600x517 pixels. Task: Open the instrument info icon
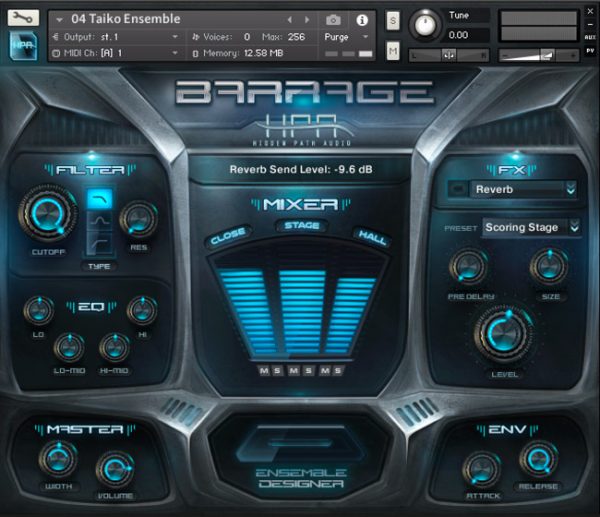[x=362, y=20]
